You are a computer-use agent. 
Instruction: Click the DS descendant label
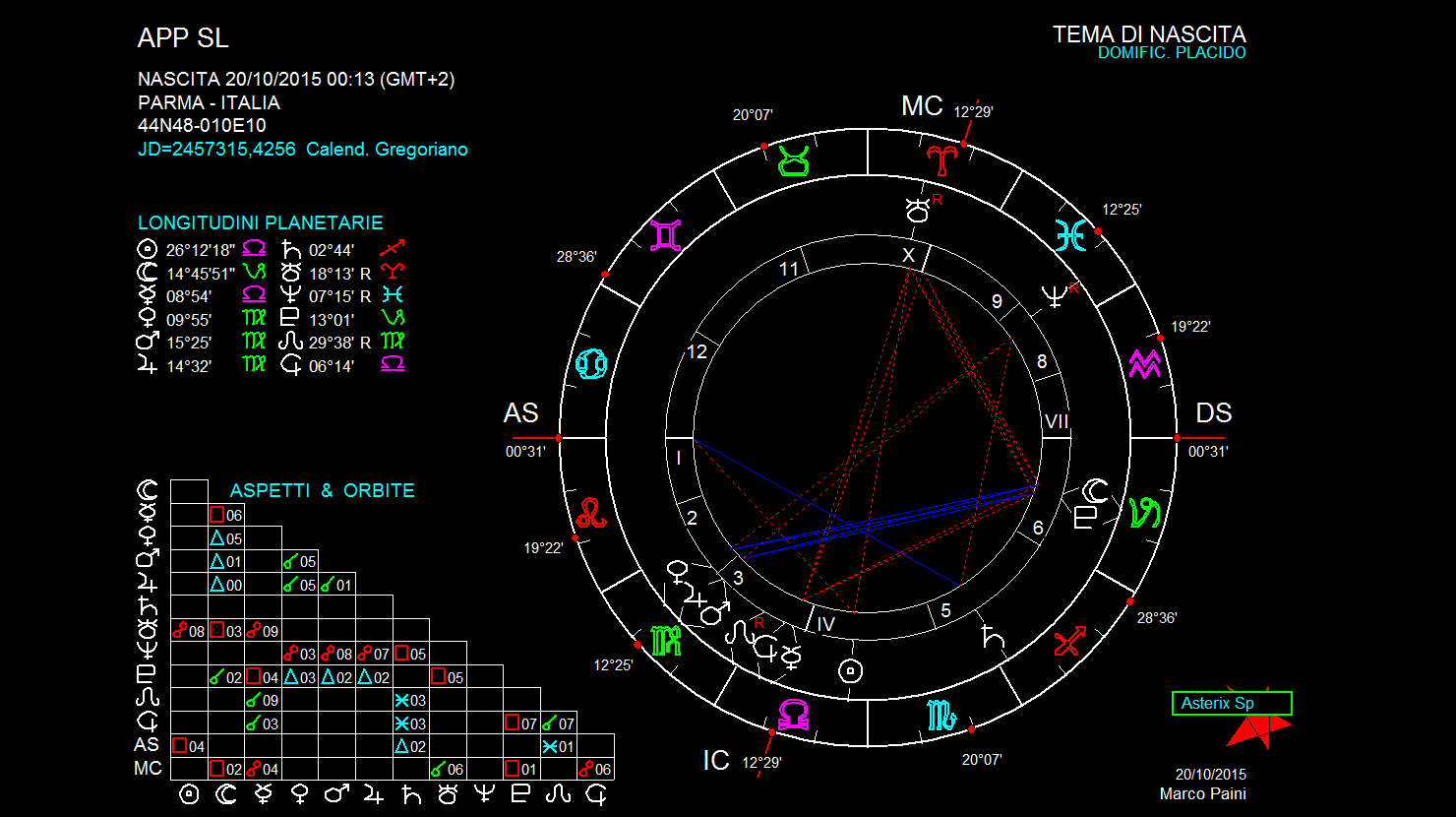(x=1213, y=413)
